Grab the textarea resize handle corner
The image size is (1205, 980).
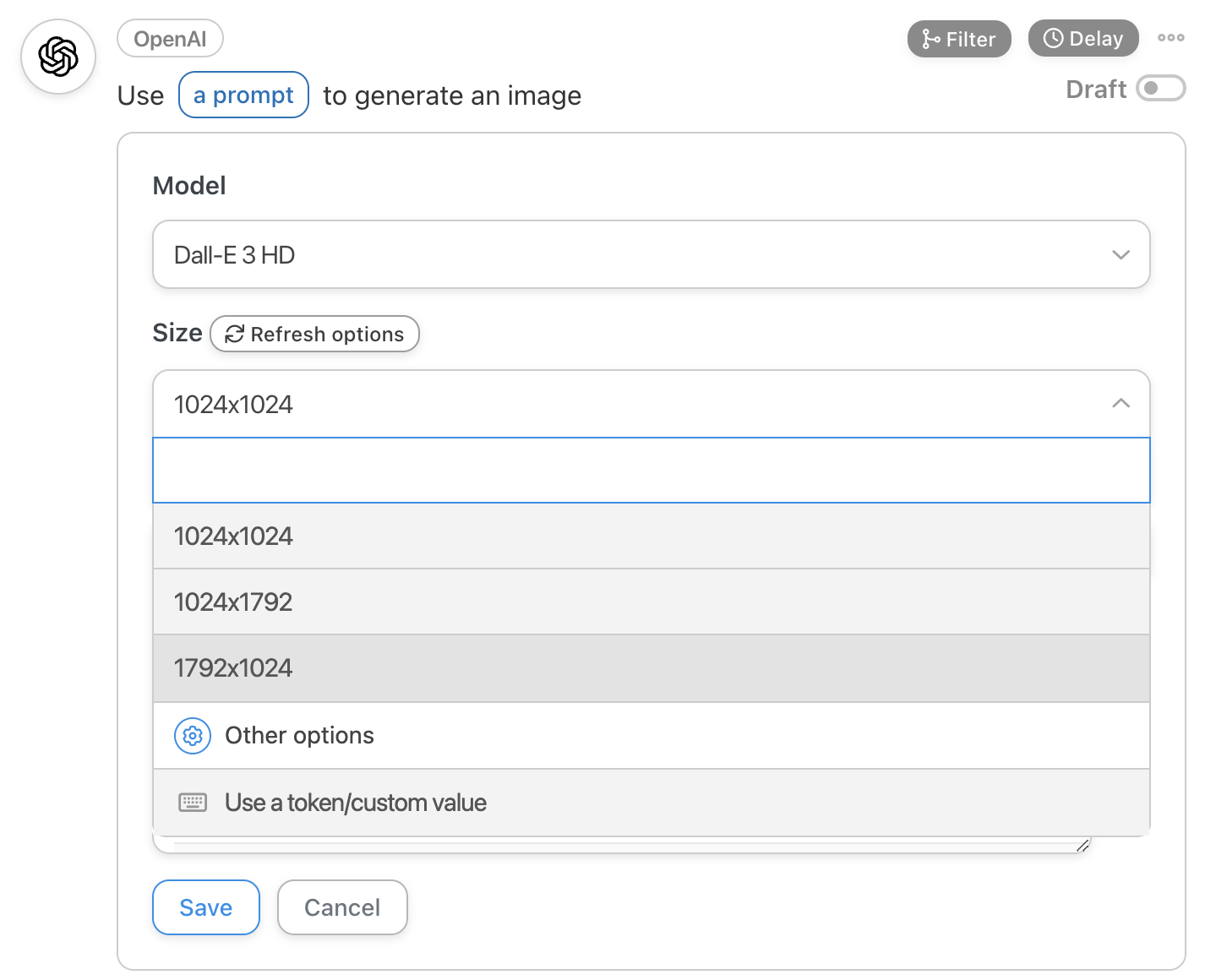coord(1082,845)
